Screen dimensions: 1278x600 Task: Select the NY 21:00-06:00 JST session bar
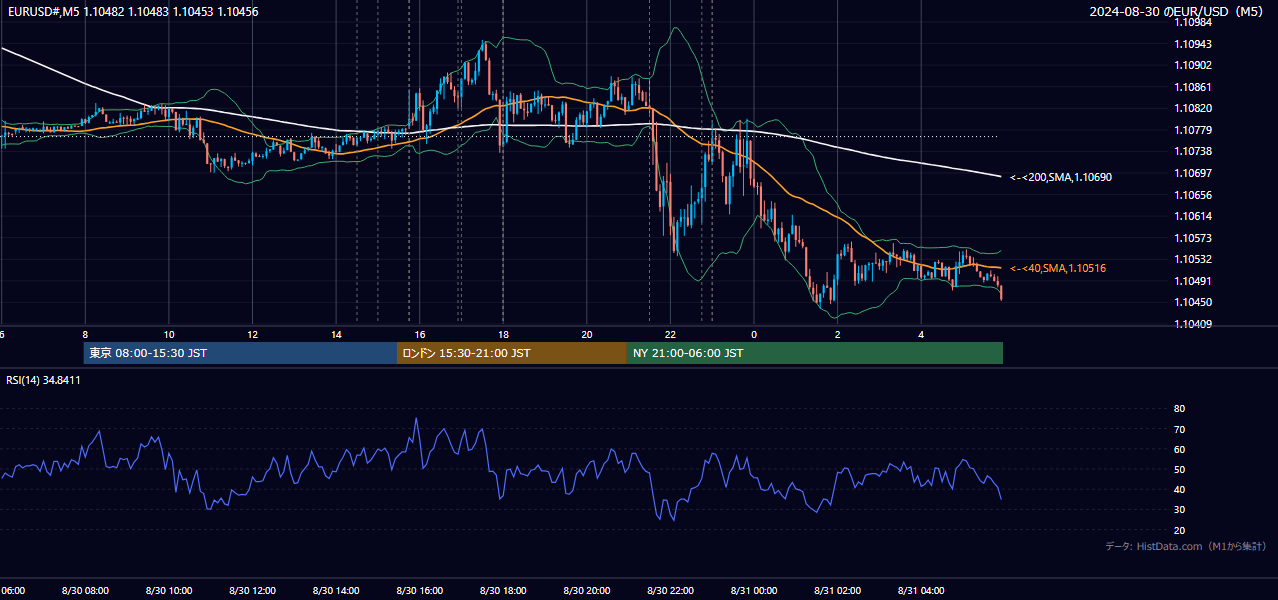point(815,353)
